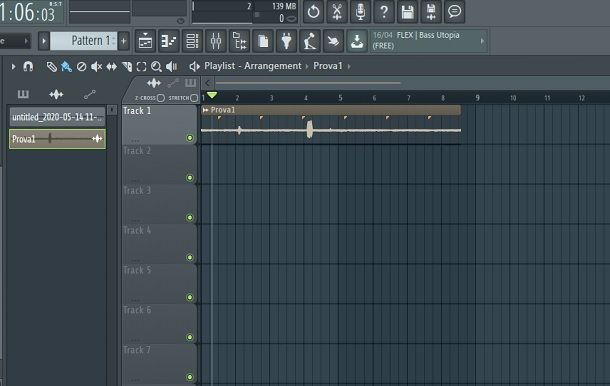Select the Delete tool in playlist toolbar
The width and height of the screenshot is (610, 386).
[x=81, y=67]
